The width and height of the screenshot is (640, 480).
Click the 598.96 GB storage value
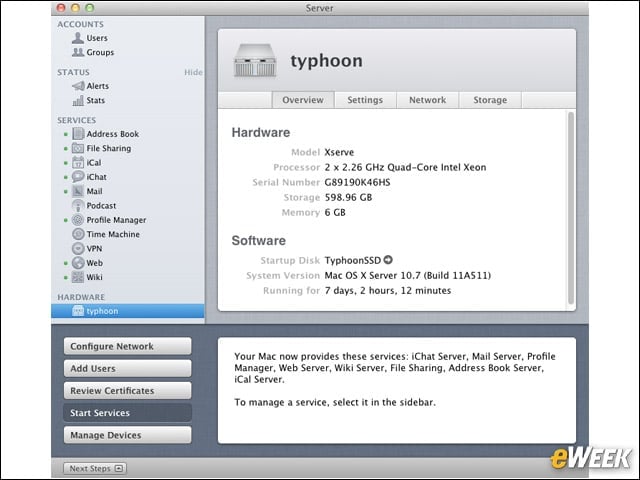(348, 198)
